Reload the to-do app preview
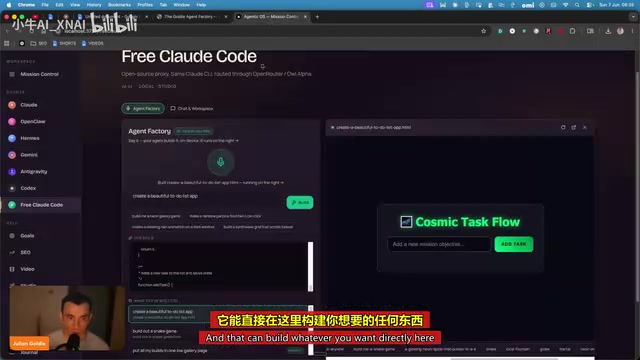Screen dimensions: 640x360 [563, 127]
